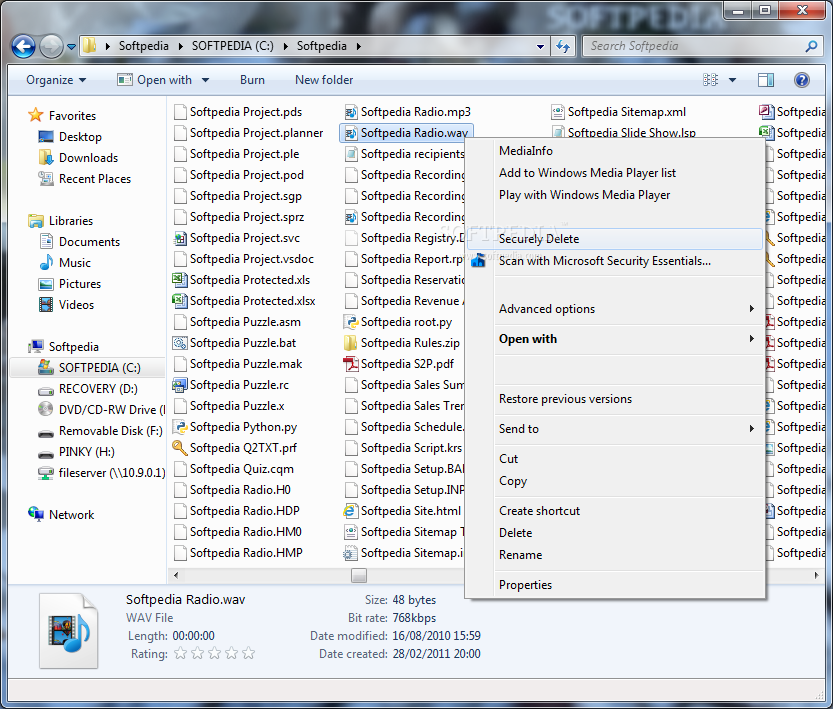The height and width of the screenshot is (709, 833).
Task: Click the Music library icon
Action: (x=46, y=262)
